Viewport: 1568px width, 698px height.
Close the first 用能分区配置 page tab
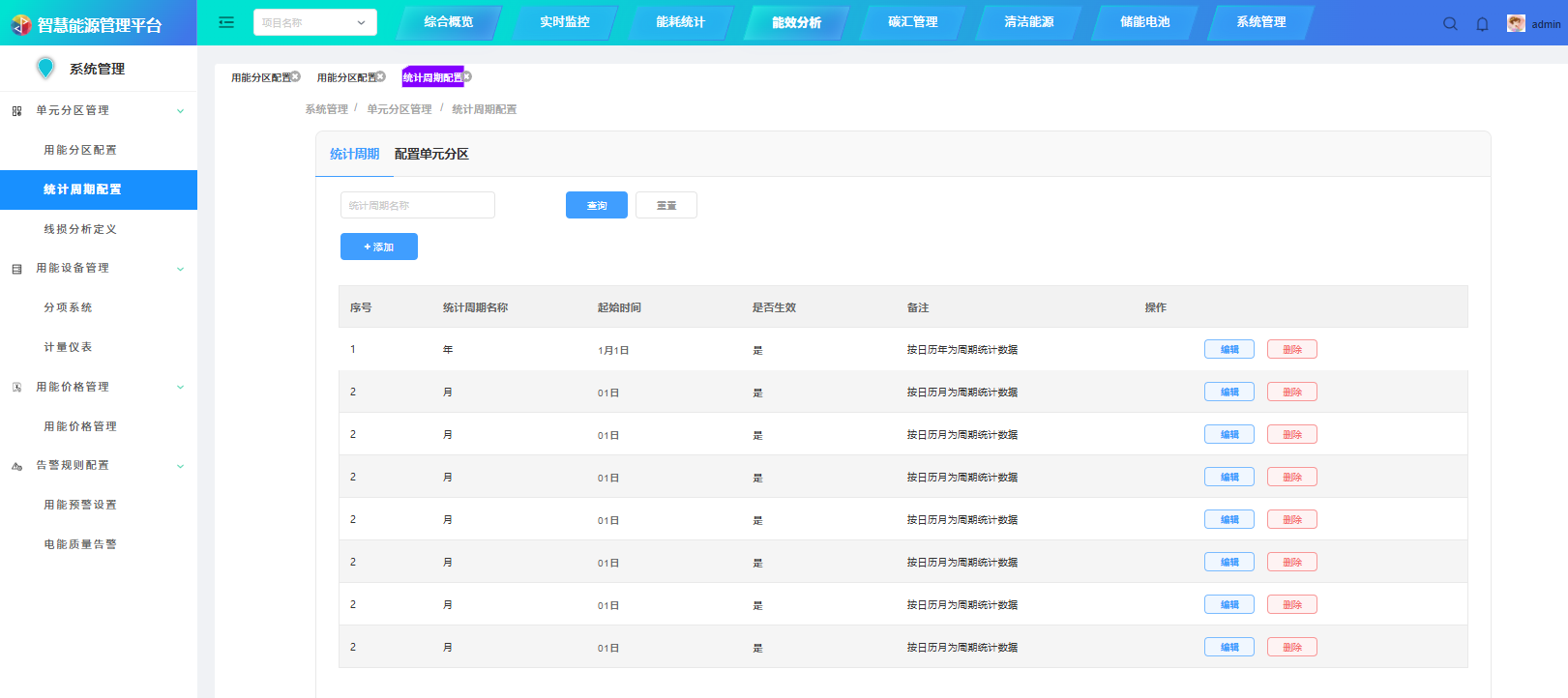(296, 76)
